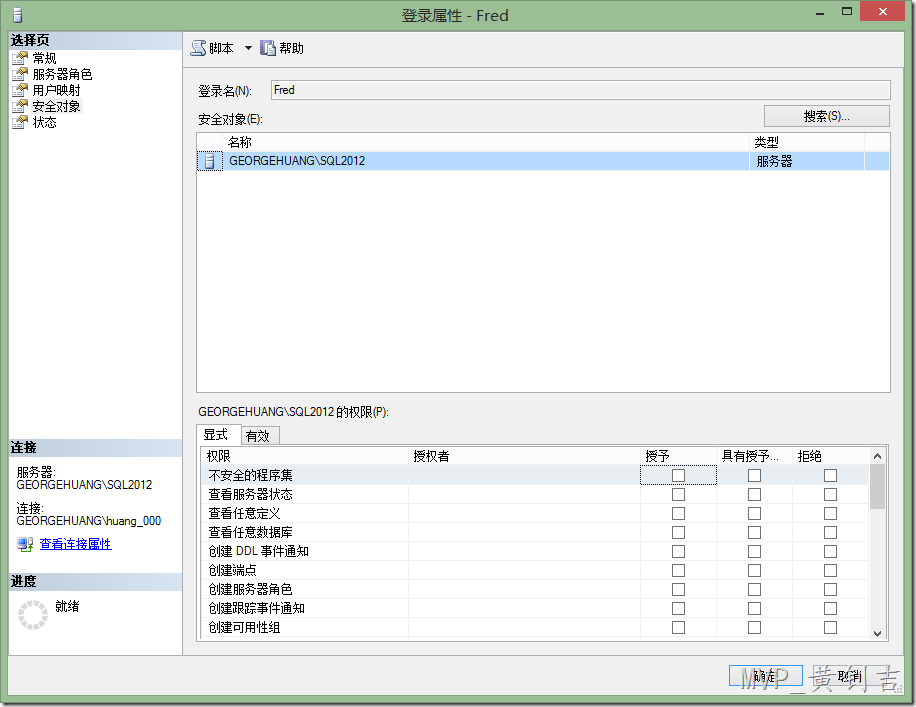
Task: Click permissions list scroll up arrow
Action: pos(877,456)
